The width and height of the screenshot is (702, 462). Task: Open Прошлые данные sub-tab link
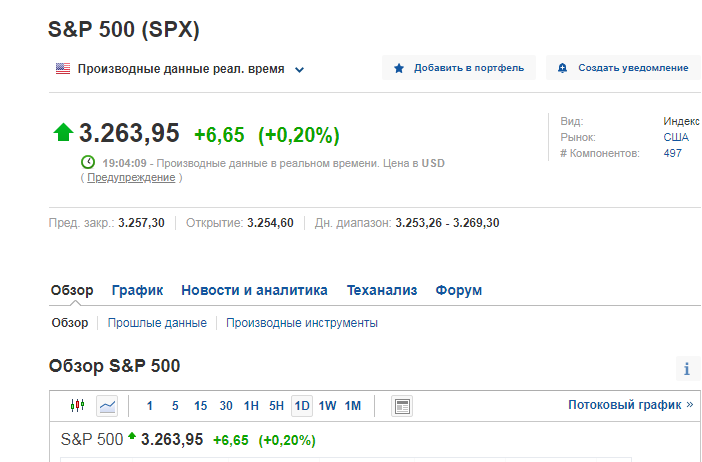157,323
